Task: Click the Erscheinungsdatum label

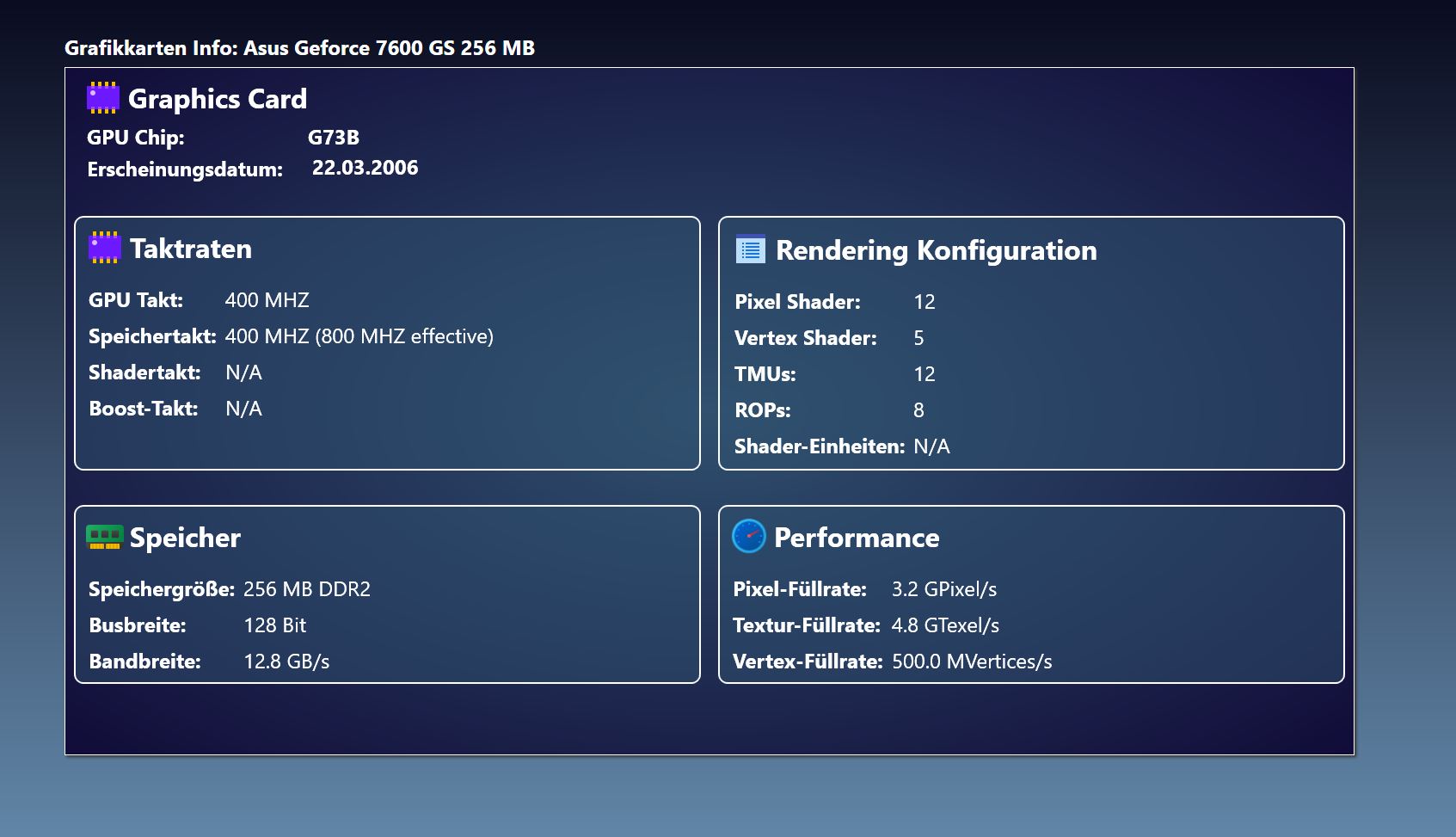Action: click(x=185, y=169)
